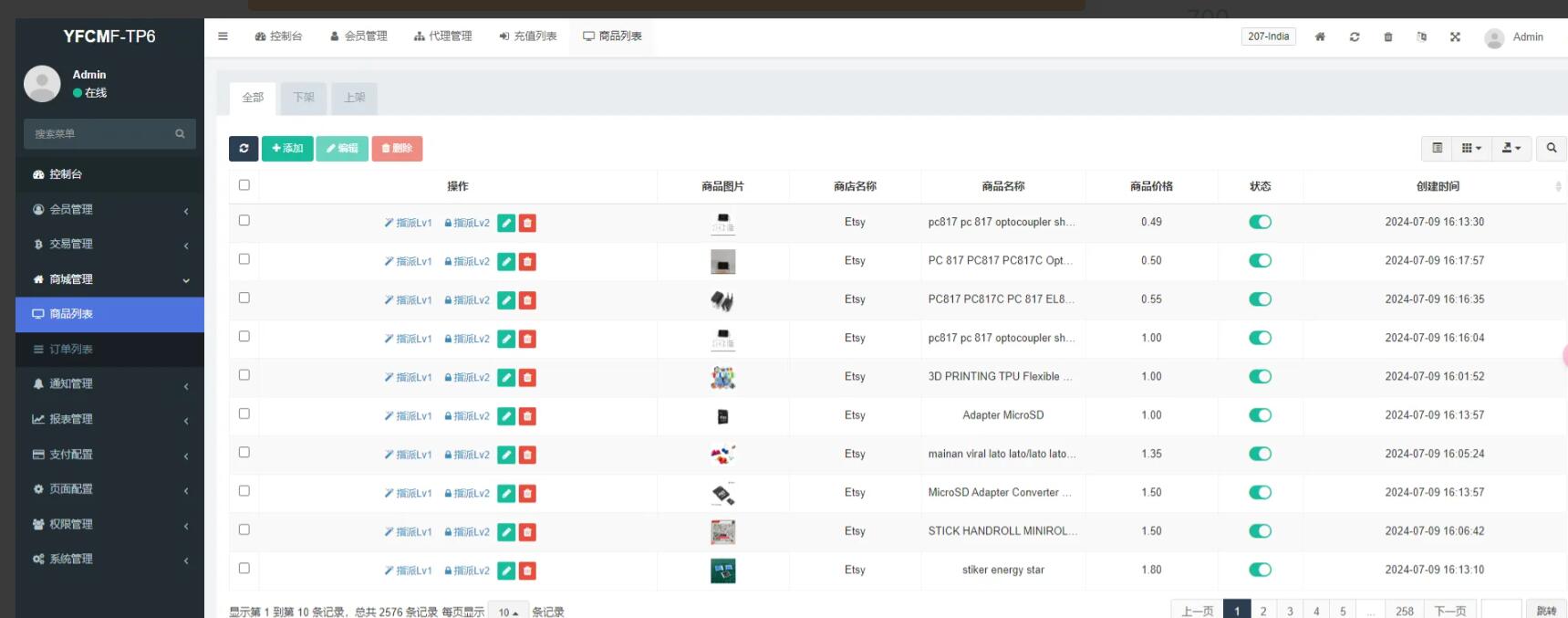The height and width of the screenshot is (618, 1568).
Task: Click the hamburger menu icon to collapse sidebar
Action: tap(223, 37)
